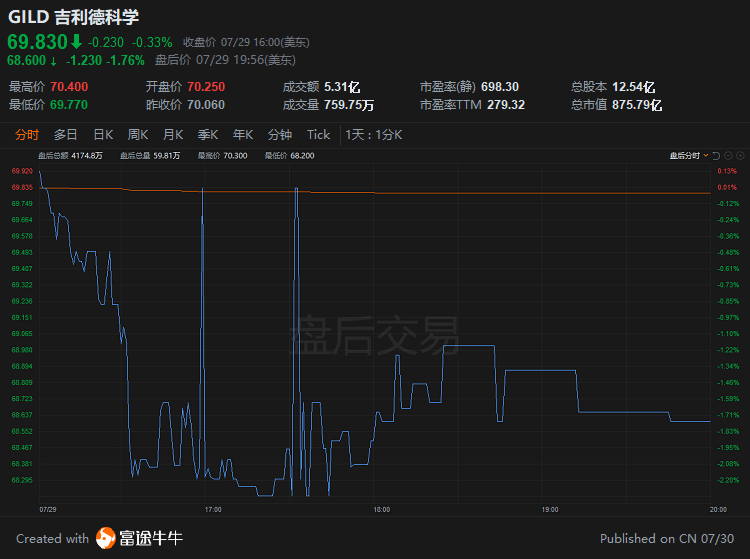Screen dimensions: 750x559
Task: Click the Futu bull logo icon
Action: tap(106, 539)
